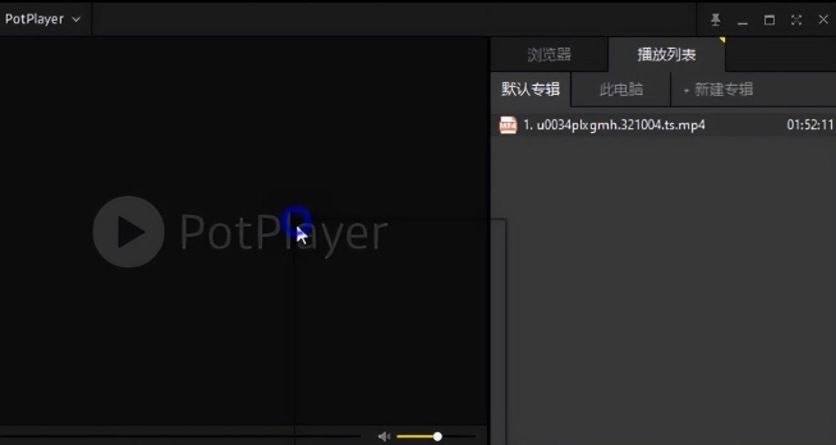The width and height of the screenshot is (836, 445).
Task: Switch to the 浏览器 tab
Action: [x=549, y=54]
